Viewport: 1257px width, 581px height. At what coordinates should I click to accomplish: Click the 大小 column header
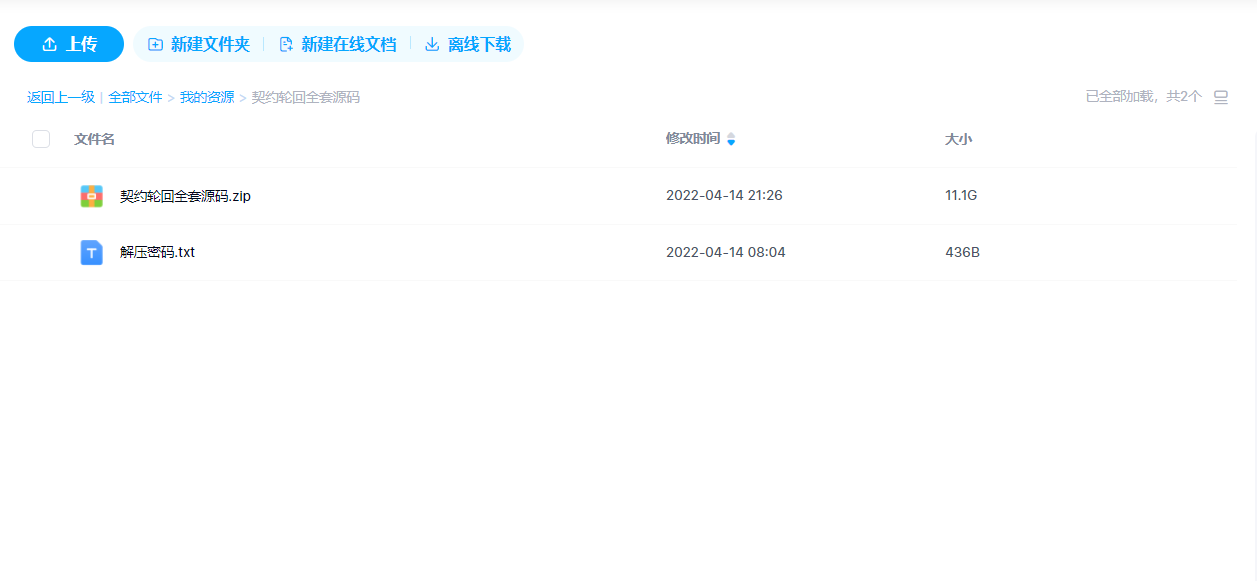click(959, 139)
